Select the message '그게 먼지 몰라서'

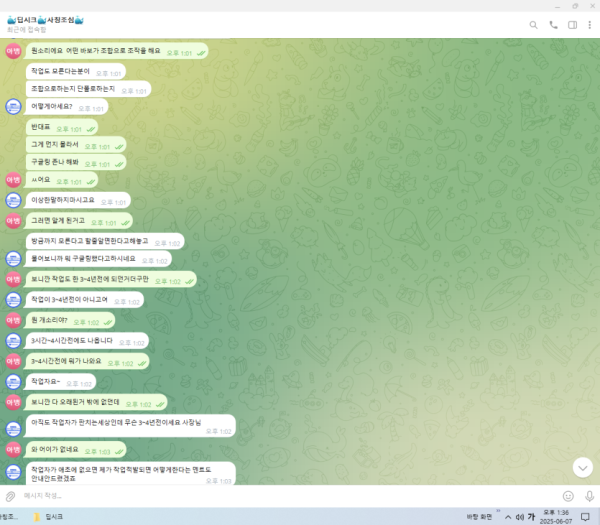click(x=76, y=145)
